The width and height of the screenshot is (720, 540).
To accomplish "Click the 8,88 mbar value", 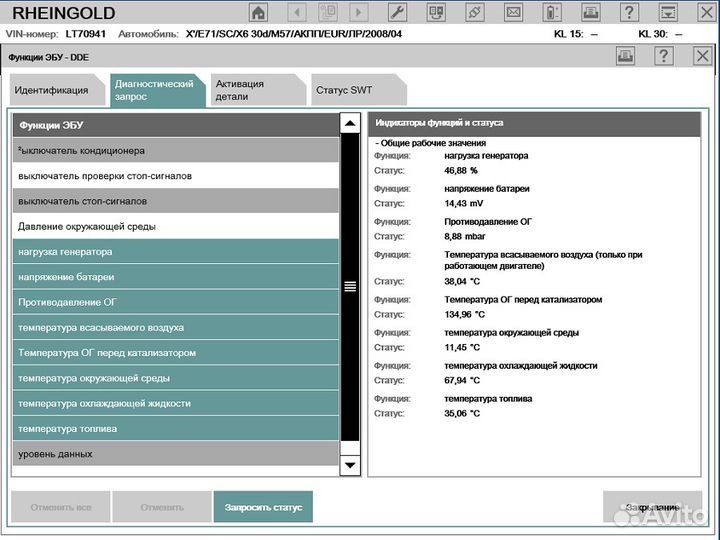I will click(465, 236).
